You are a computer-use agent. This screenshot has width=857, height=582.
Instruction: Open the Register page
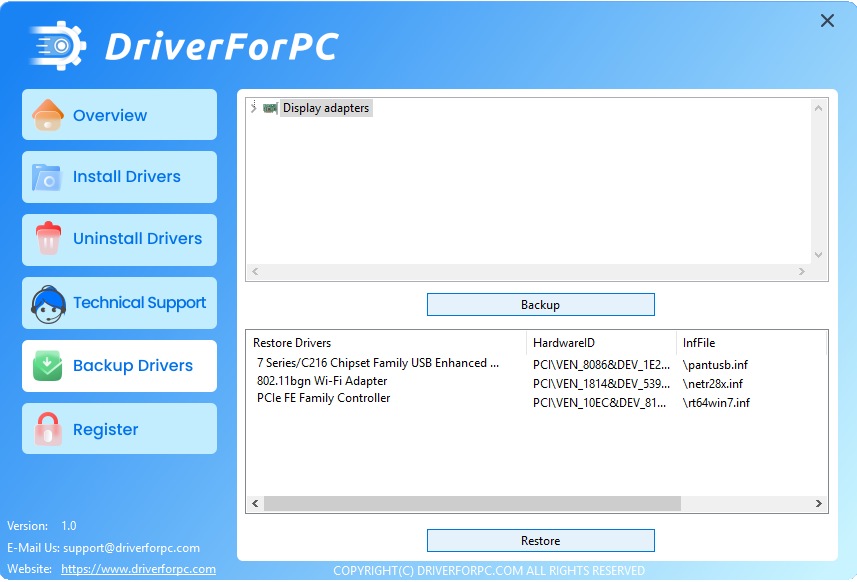(119, 429)
